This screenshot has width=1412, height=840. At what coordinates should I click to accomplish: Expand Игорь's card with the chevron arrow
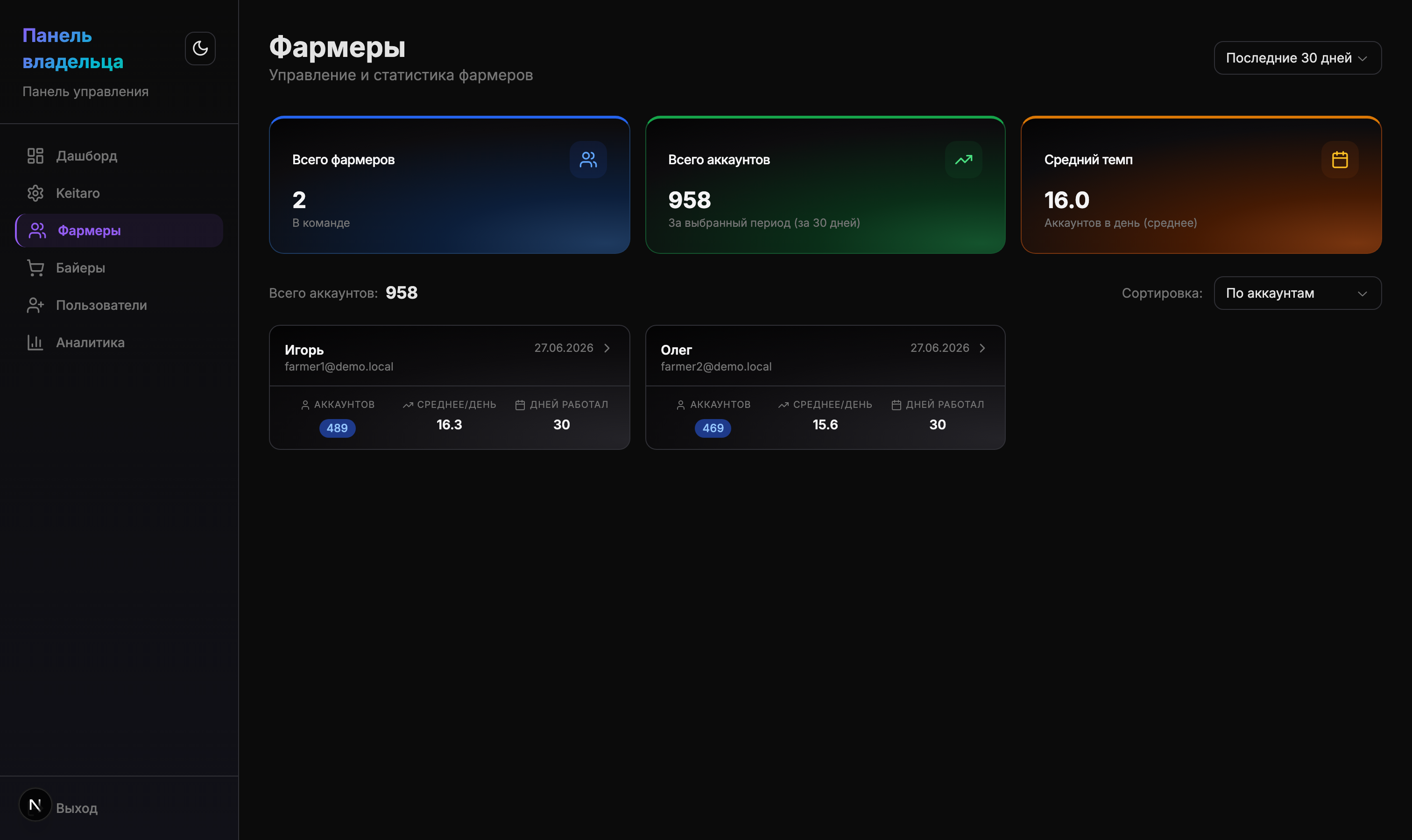607,348
